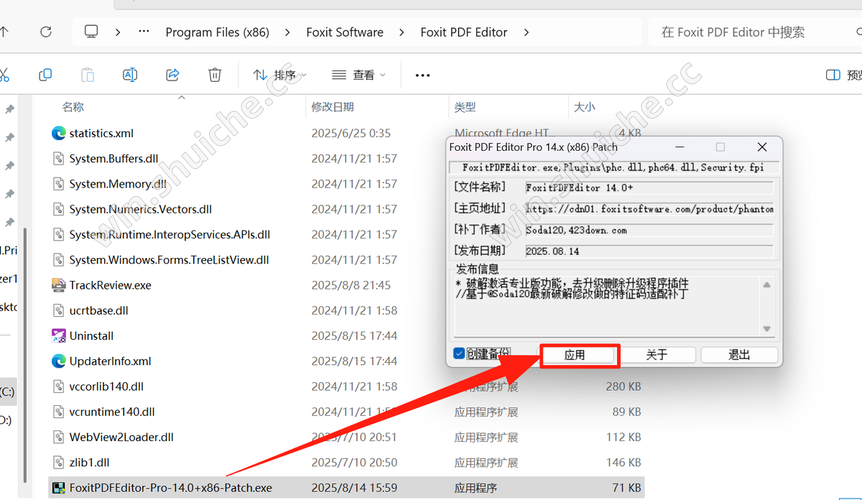The width and height of the screenshot is (862, 500).
Task: Open the 查看 view dropdown
Action: (359, 75)
